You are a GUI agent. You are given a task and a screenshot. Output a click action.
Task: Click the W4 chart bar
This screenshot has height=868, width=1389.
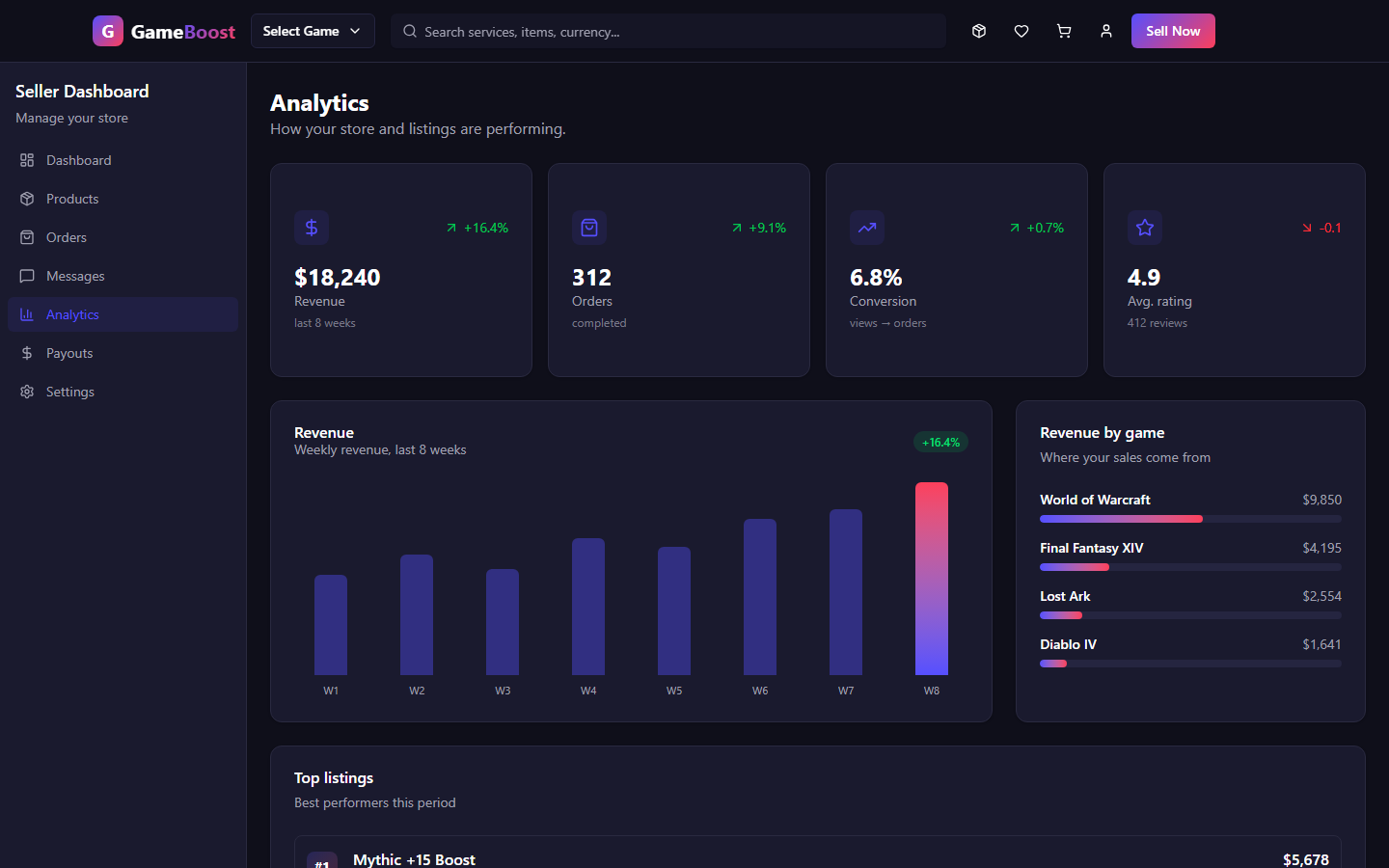point(588,607)
